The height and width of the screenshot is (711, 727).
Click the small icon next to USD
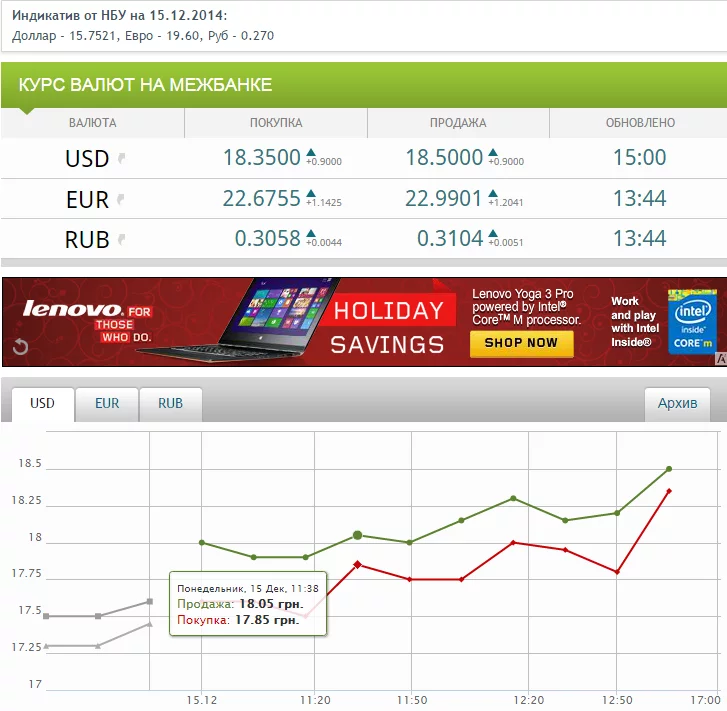[121, 159]
